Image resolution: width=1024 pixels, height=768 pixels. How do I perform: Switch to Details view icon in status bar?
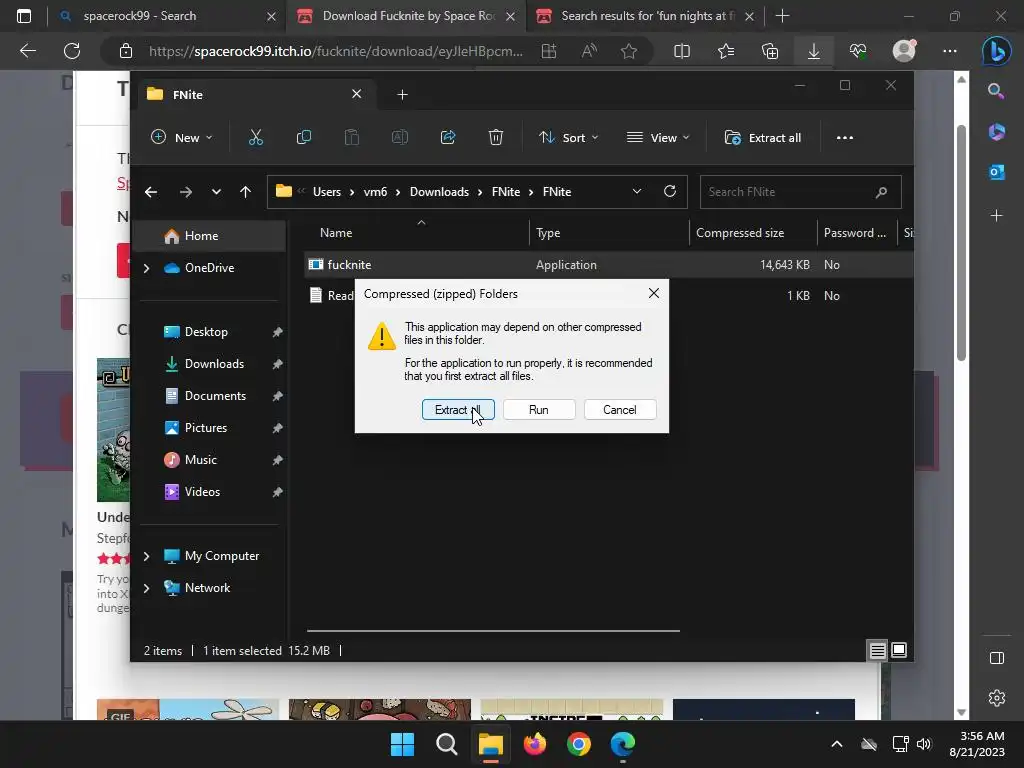click(x=878, y=650)
